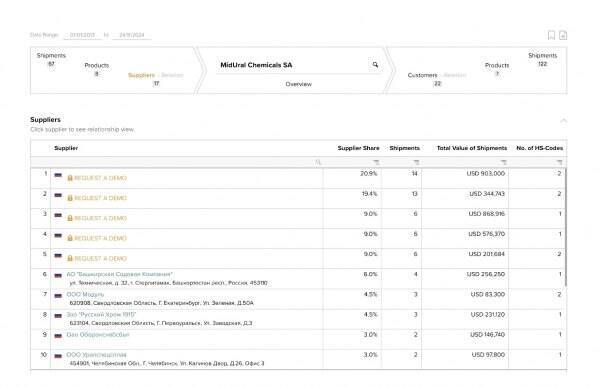Image resolution: width=600 pixels, height=387 pixels.
Task: Open supplier link in row 9
Action: 98,335
